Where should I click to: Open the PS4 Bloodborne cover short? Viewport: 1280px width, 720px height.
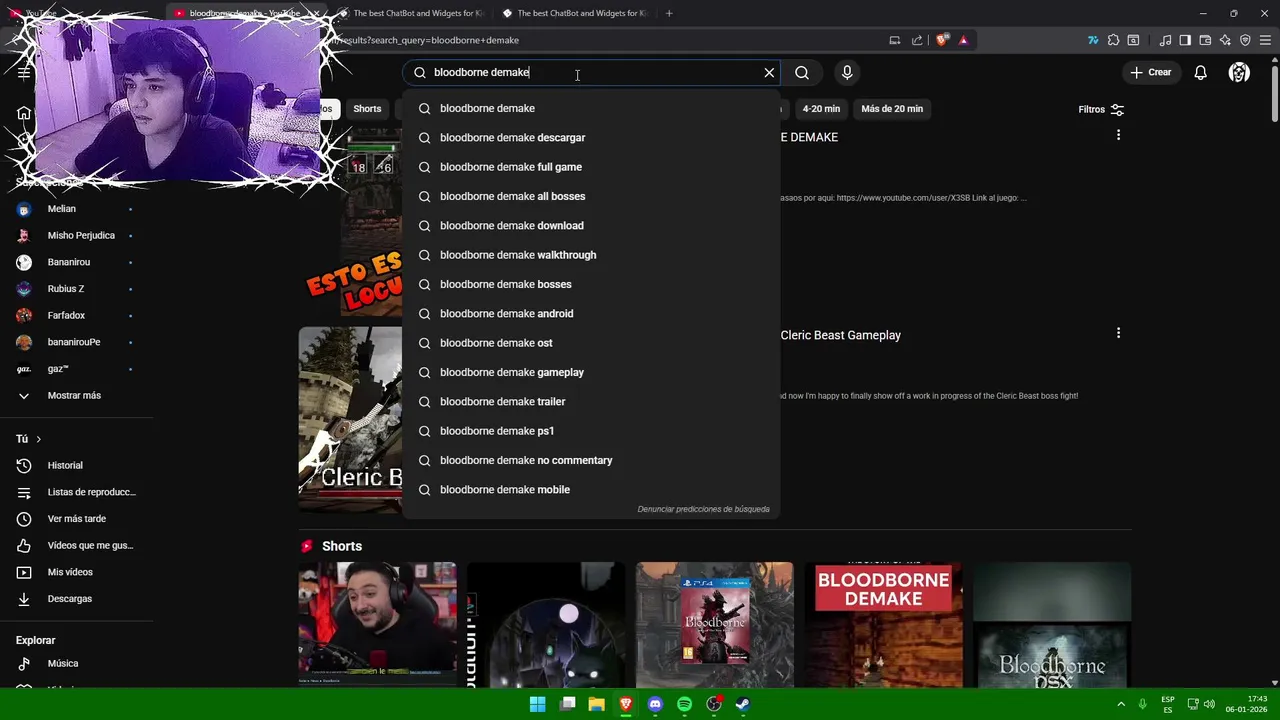coord(714,625)
